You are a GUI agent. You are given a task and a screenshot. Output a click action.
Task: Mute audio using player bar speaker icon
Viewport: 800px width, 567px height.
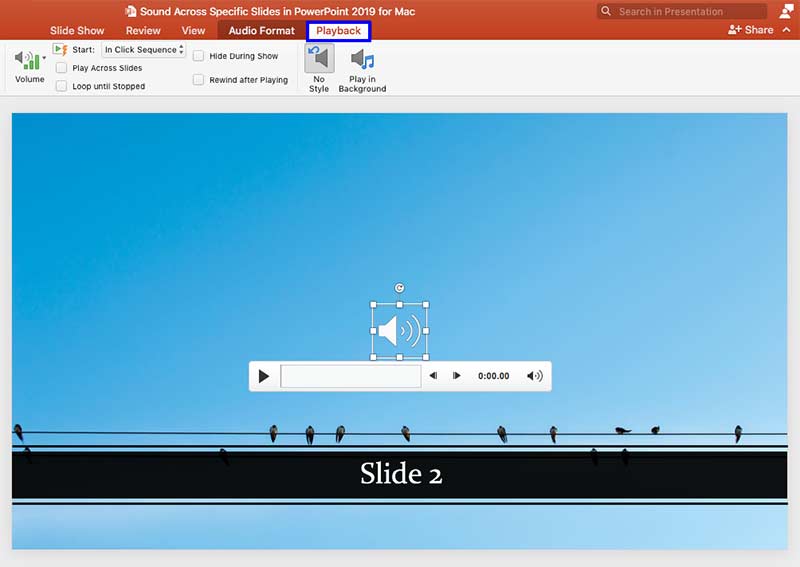535,376
